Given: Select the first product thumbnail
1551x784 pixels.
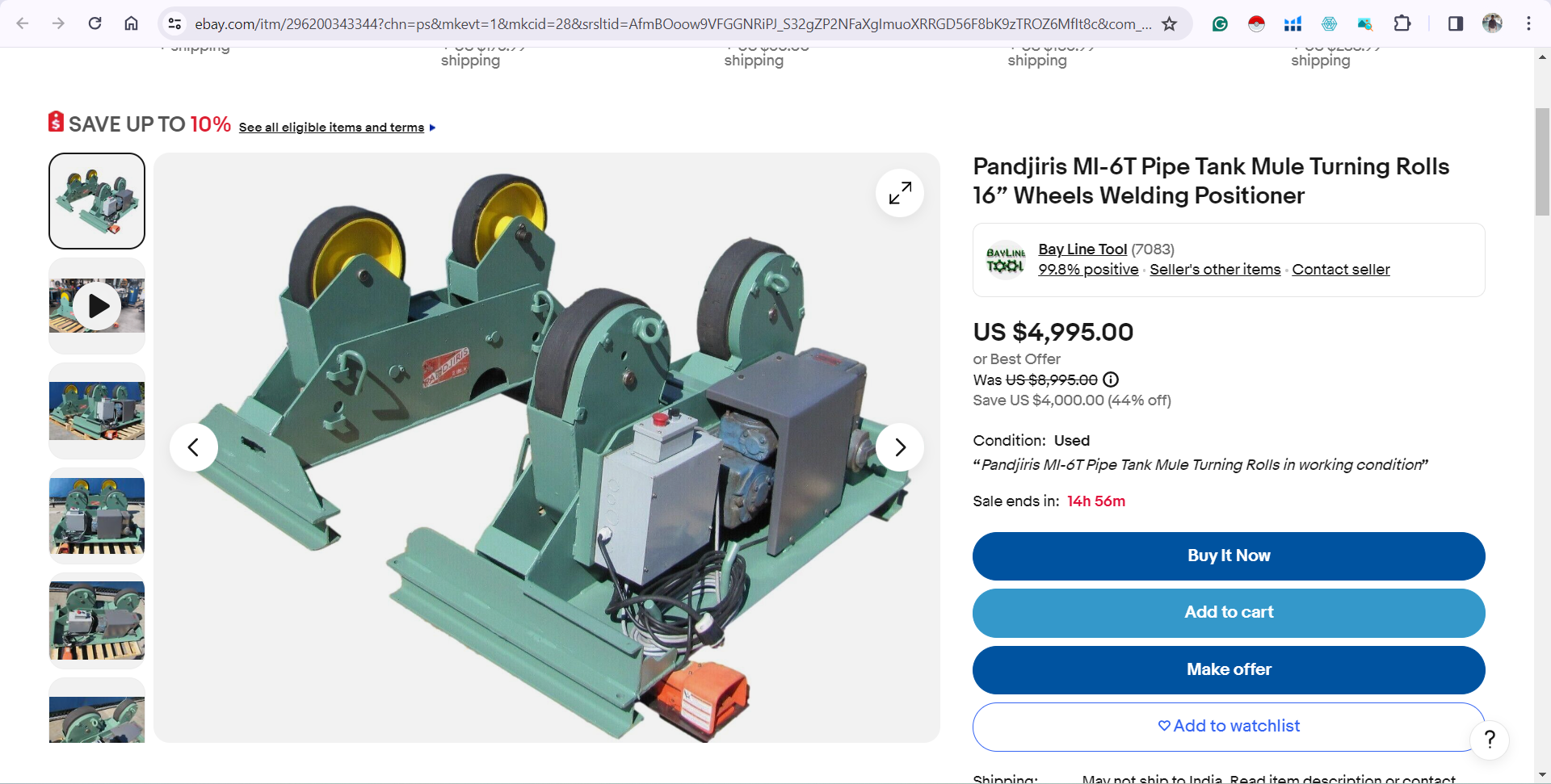Looking at the screenshot, I should pyautogui.click(x=97, y=201).
